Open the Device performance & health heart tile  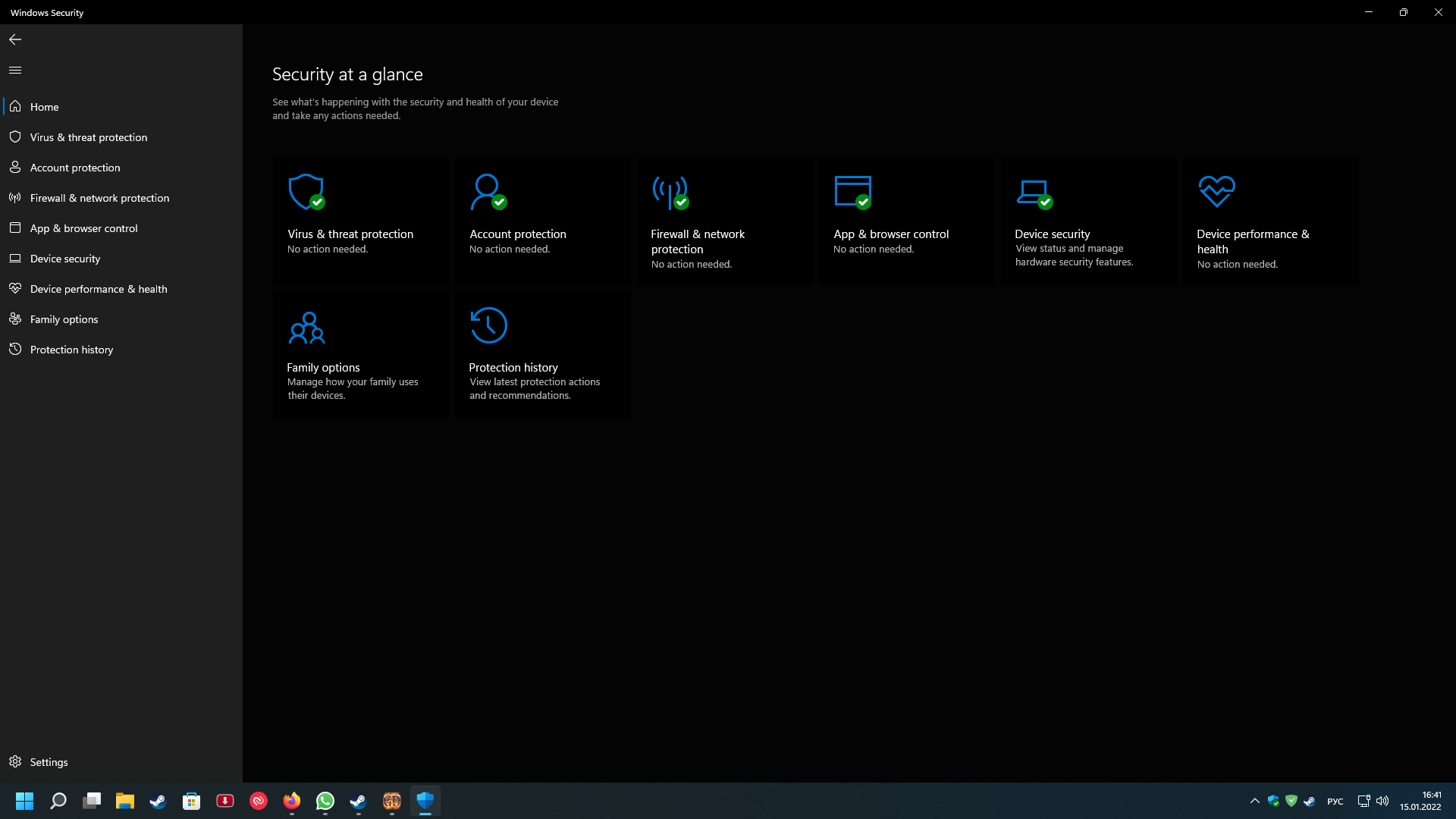[x=1271, y=221]
